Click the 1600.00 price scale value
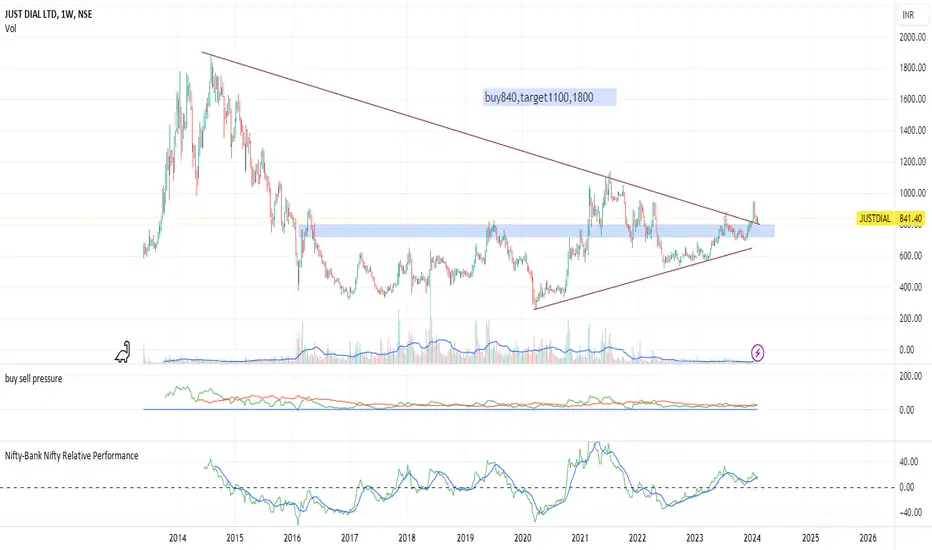This screenshot has height=550, width=932. pos(912,99)
